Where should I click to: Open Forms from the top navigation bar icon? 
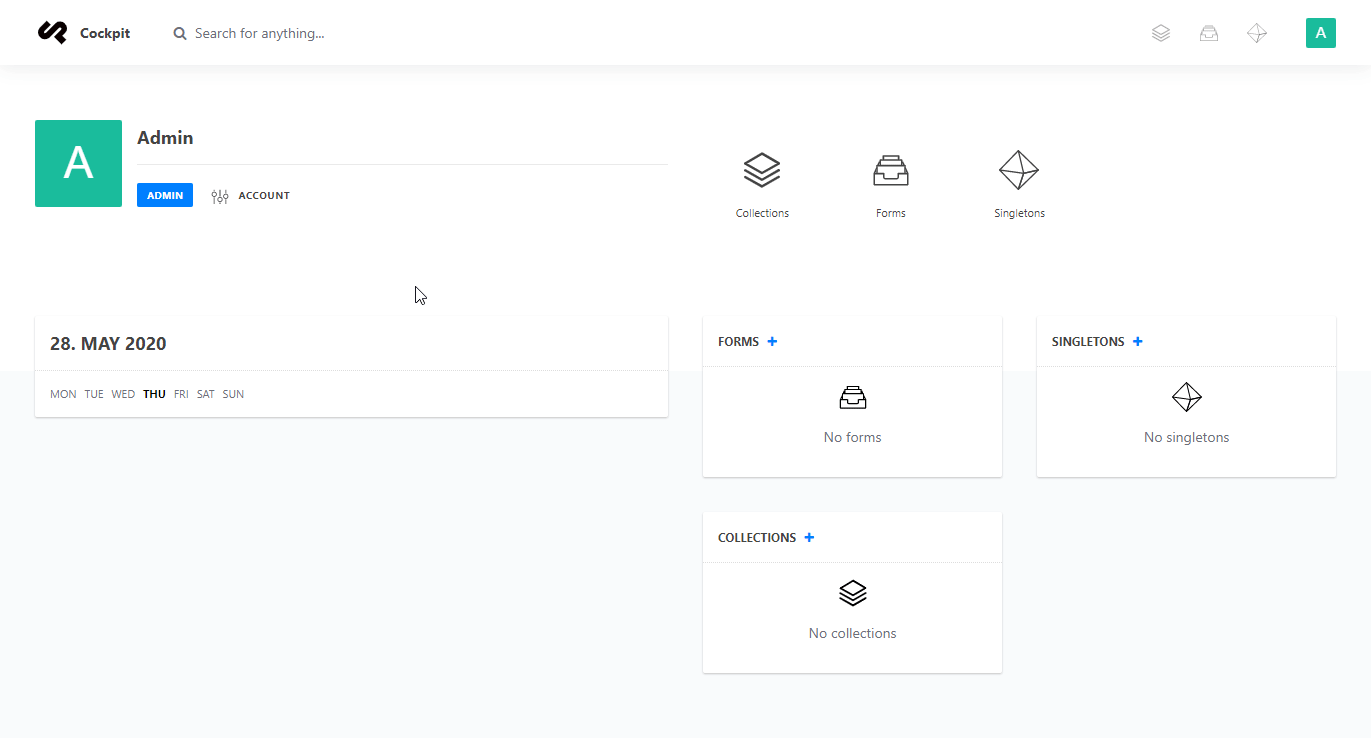click(x=1209, y=33)
